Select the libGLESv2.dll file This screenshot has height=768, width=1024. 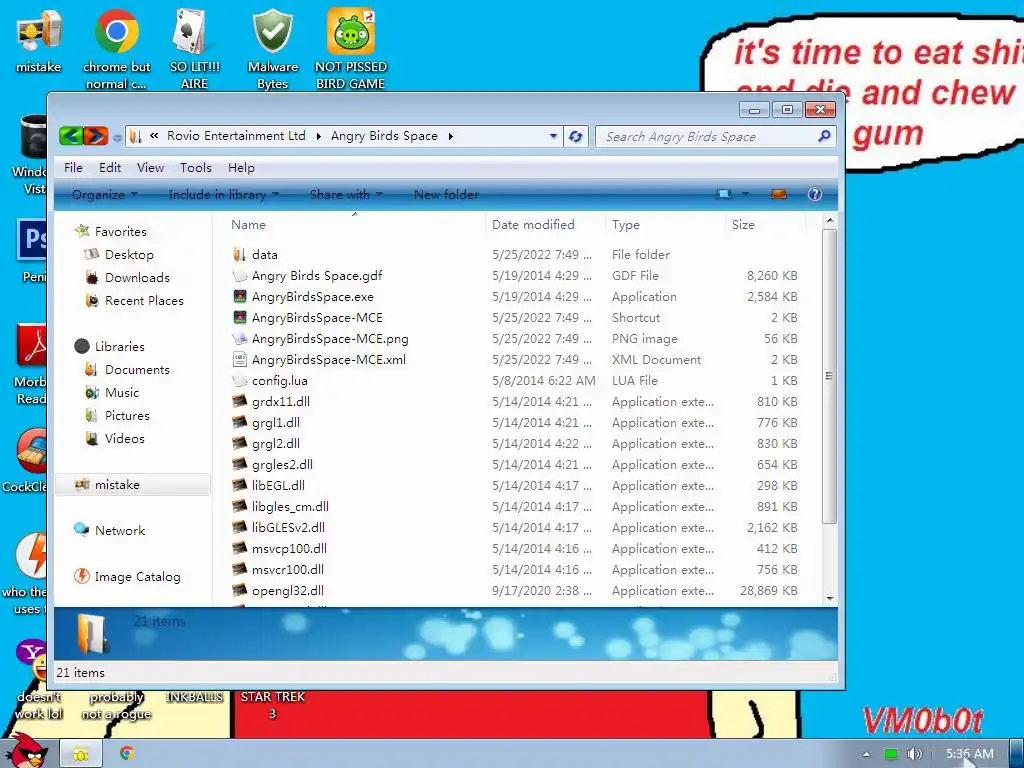[x=288, y=527]
